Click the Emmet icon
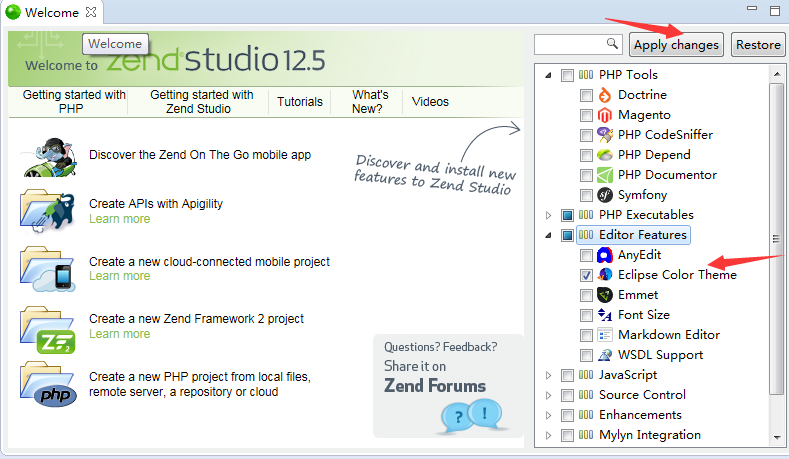The width and height of the screenshot is (789, 459). [x=604, y=295]
